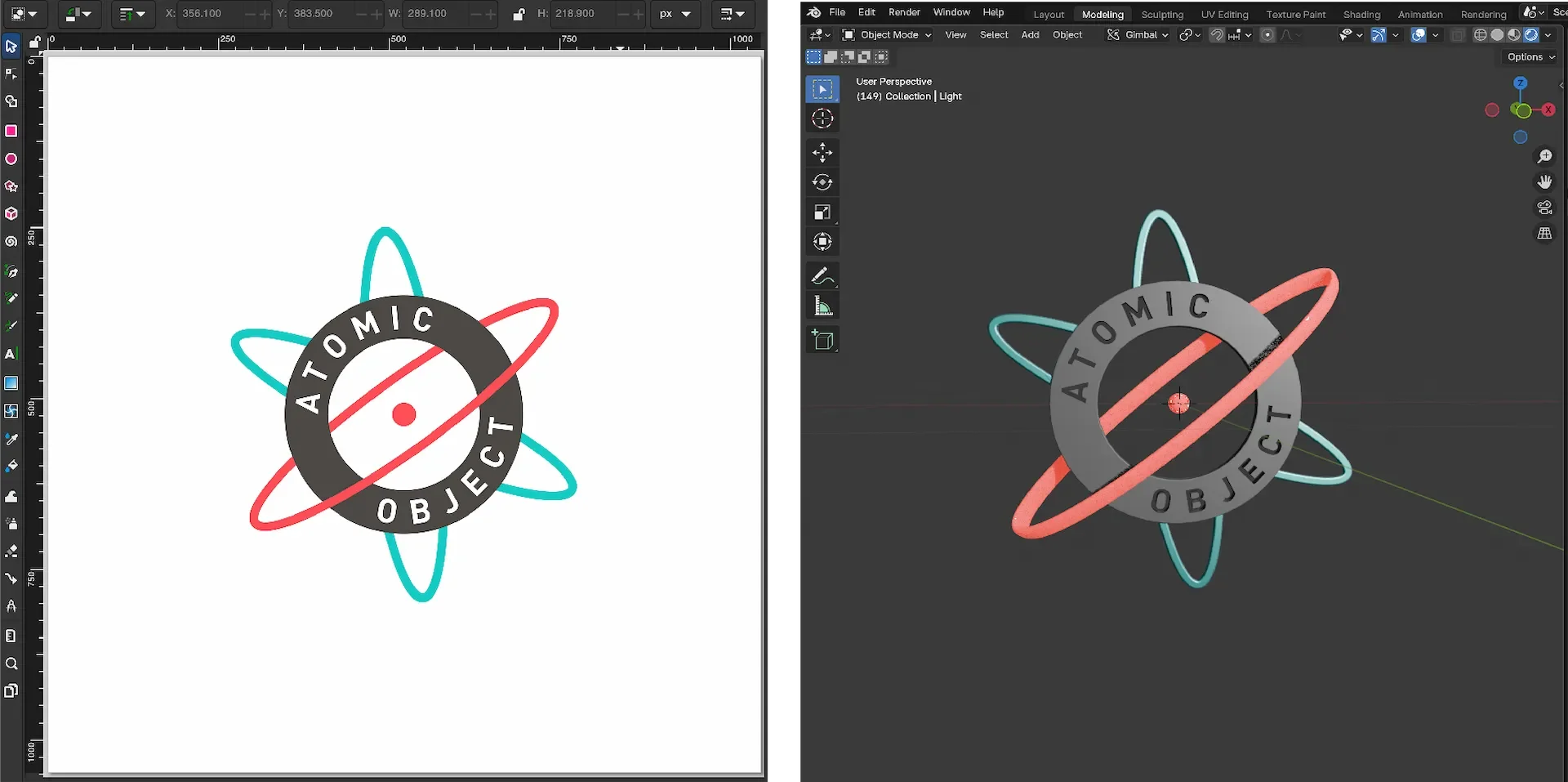Open the Blender File menu
Screen dimensions: 1568x782
837,12
